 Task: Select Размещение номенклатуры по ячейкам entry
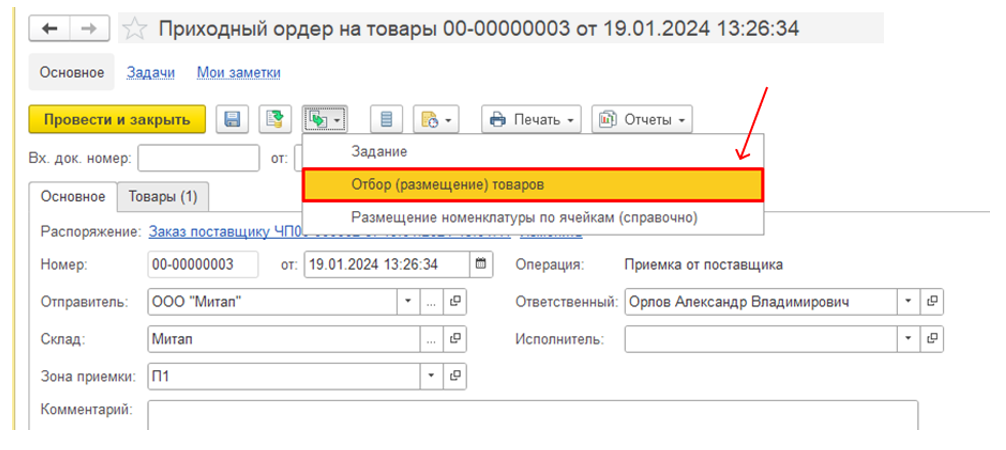[533, 218]
